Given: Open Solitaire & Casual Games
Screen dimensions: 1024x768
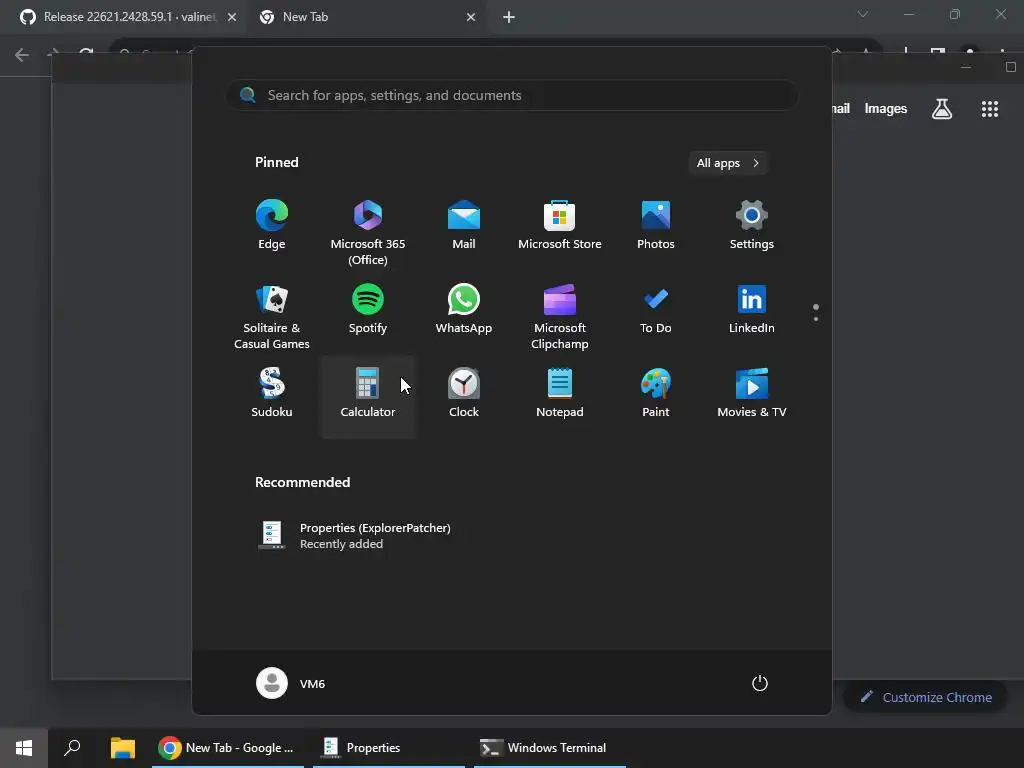Looking at the screenshot, I should (x=272, y=317).
